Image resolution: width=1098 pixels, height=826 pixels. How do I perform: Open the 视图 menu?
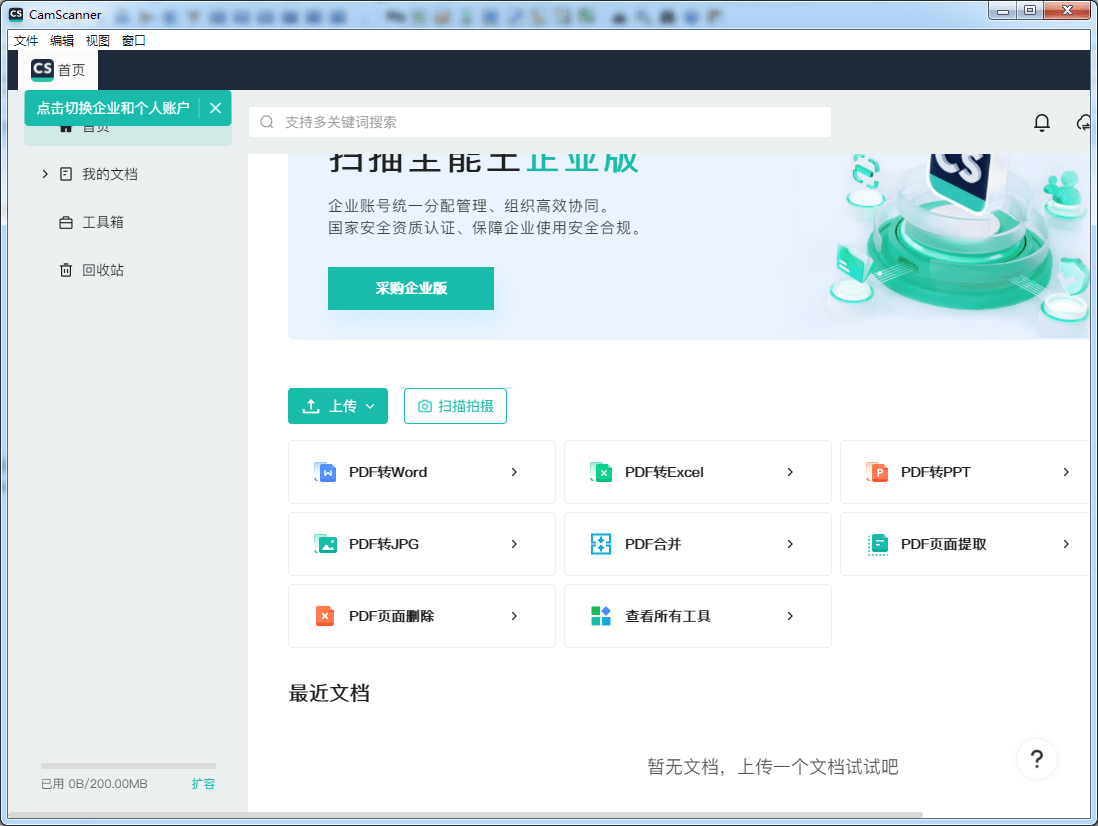click(97, 40)
